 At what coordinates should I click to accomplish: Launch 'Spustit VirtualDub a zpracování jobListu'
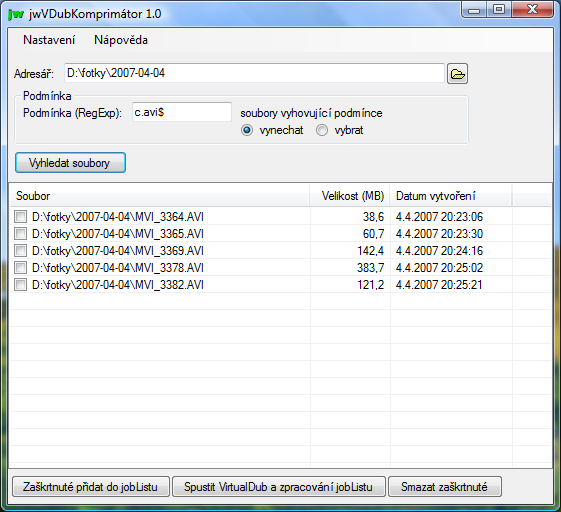279,487
